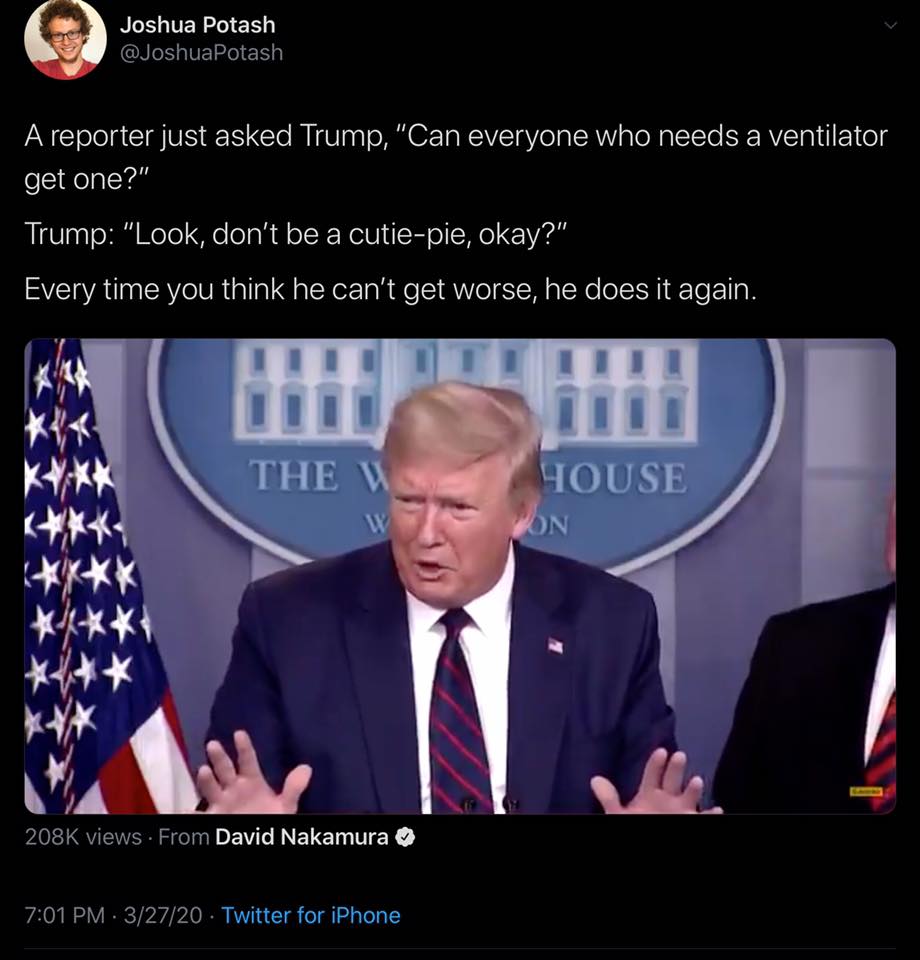
Task: Click the flag lapel pin in video
Action: [x=555, y=645]
